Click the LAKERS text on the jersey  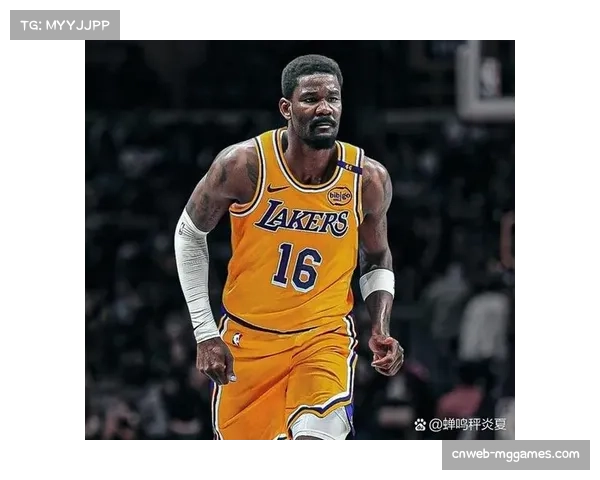(301, 219)
